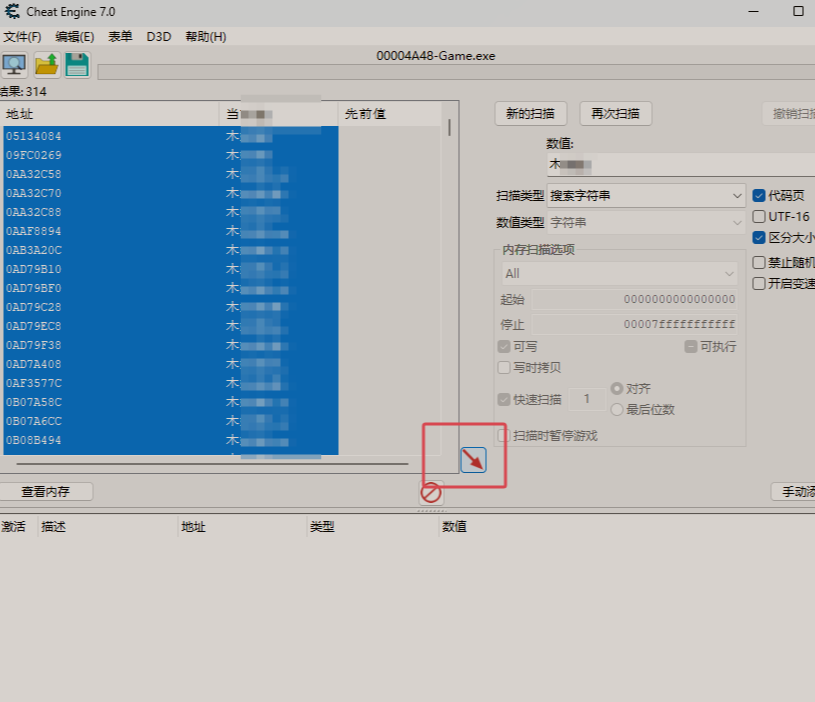Open the 帮助(H) menu
Screen dimensions: 815x702
point(206,37)
